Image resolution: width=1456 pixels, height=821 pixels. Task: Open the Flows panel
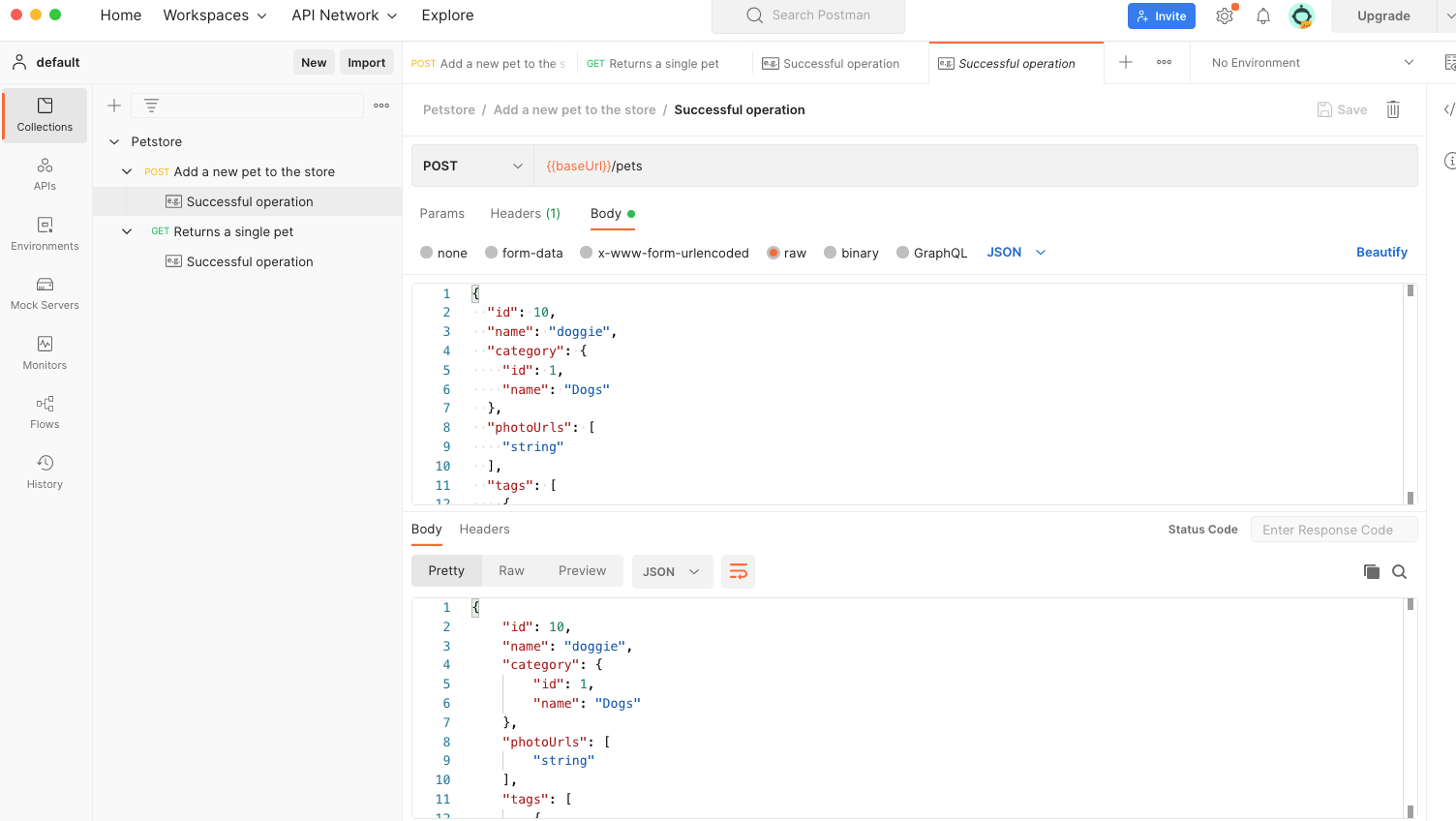45,413
